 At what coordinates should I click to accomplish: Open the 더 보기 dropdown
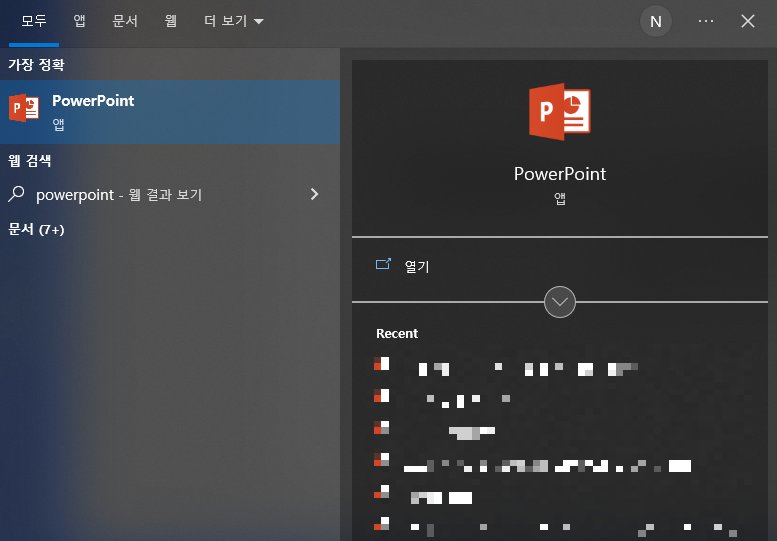click(x=233, y=21)
